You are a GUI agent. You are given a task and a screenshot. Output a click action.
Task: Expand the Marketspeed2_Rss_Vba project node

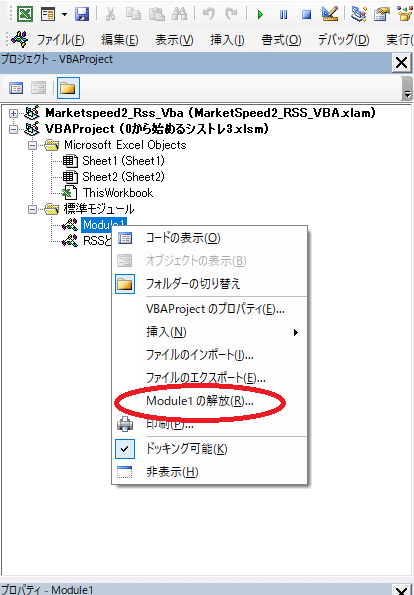14,113
